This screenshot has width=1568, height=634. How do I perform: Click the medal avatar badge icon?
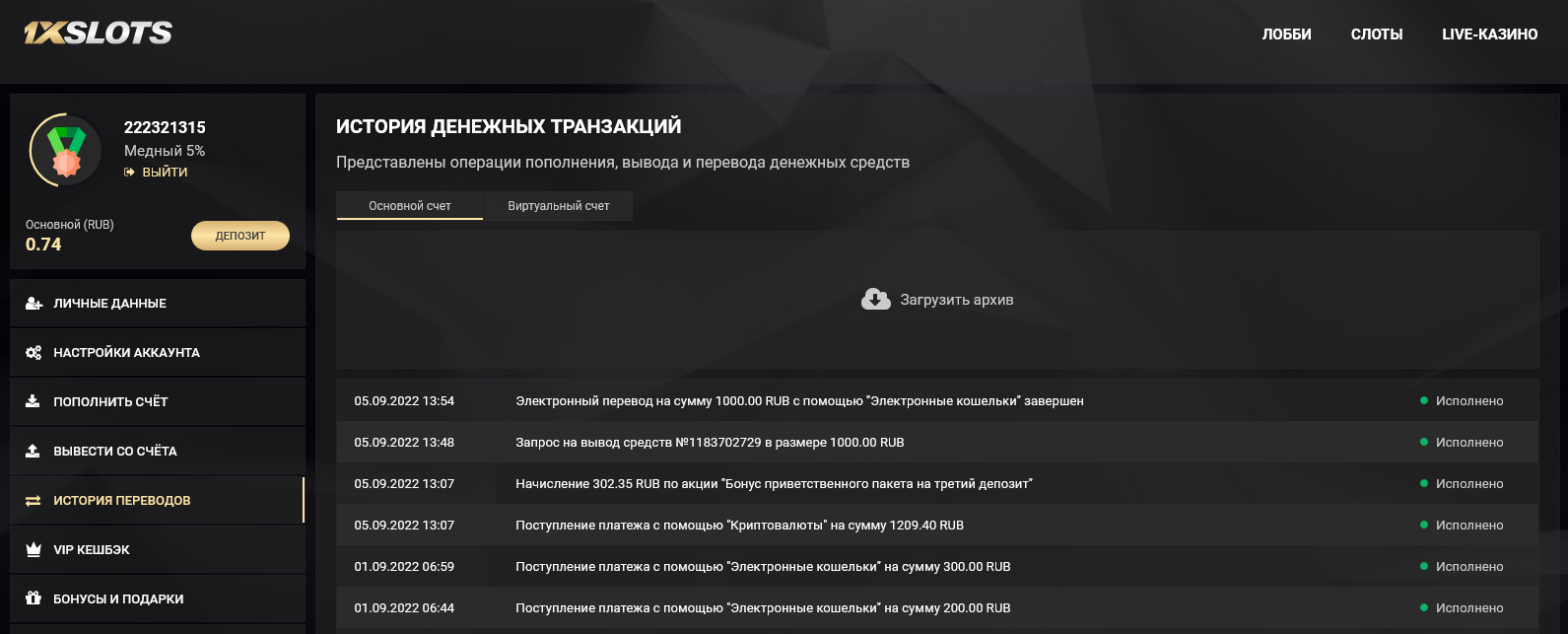pyautogui.click(x=66, y=151)
